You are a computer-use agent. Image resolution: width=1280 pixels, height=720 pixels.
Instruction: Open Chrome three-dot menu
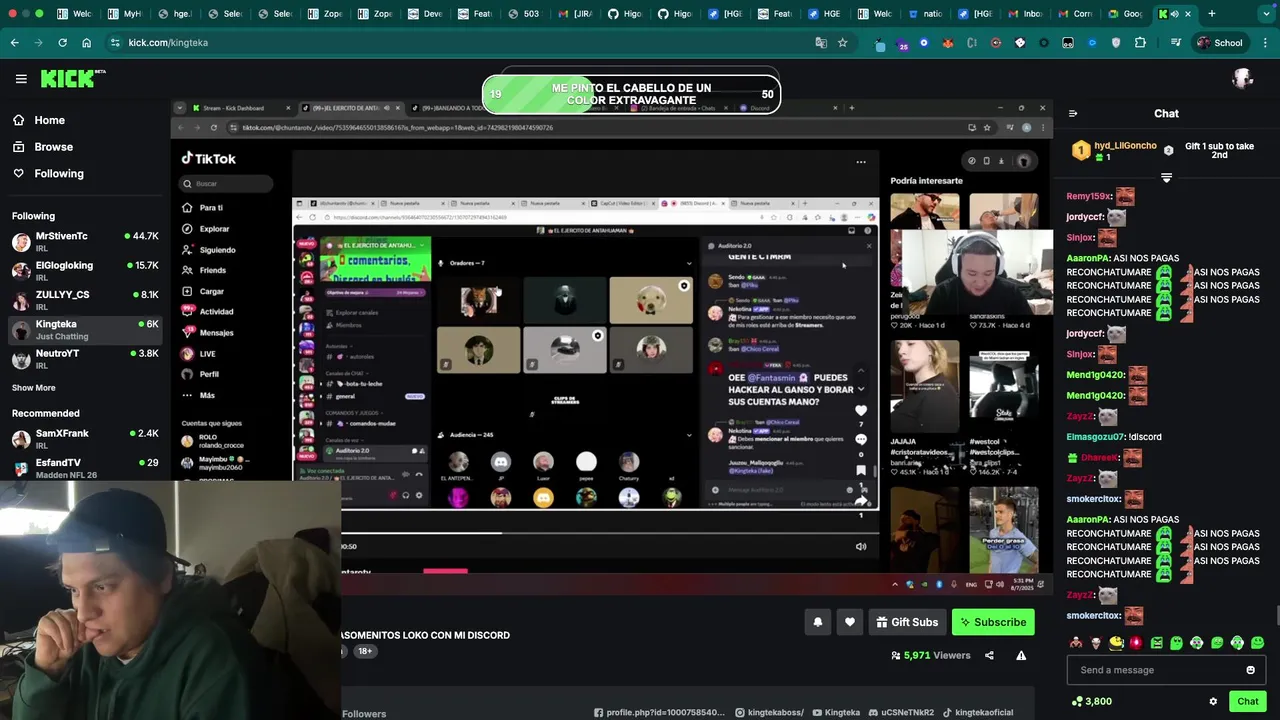pyautogui.click(x=1265, y=43)
